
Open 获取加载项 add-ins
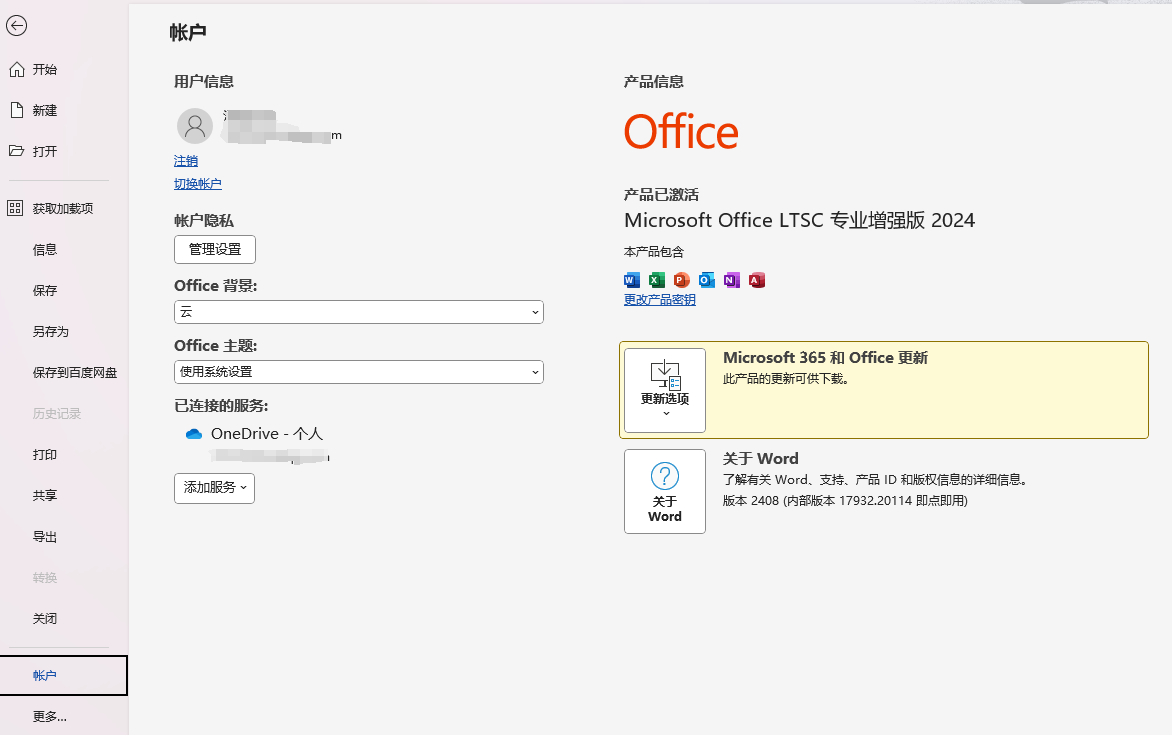(x=64, y=209)
